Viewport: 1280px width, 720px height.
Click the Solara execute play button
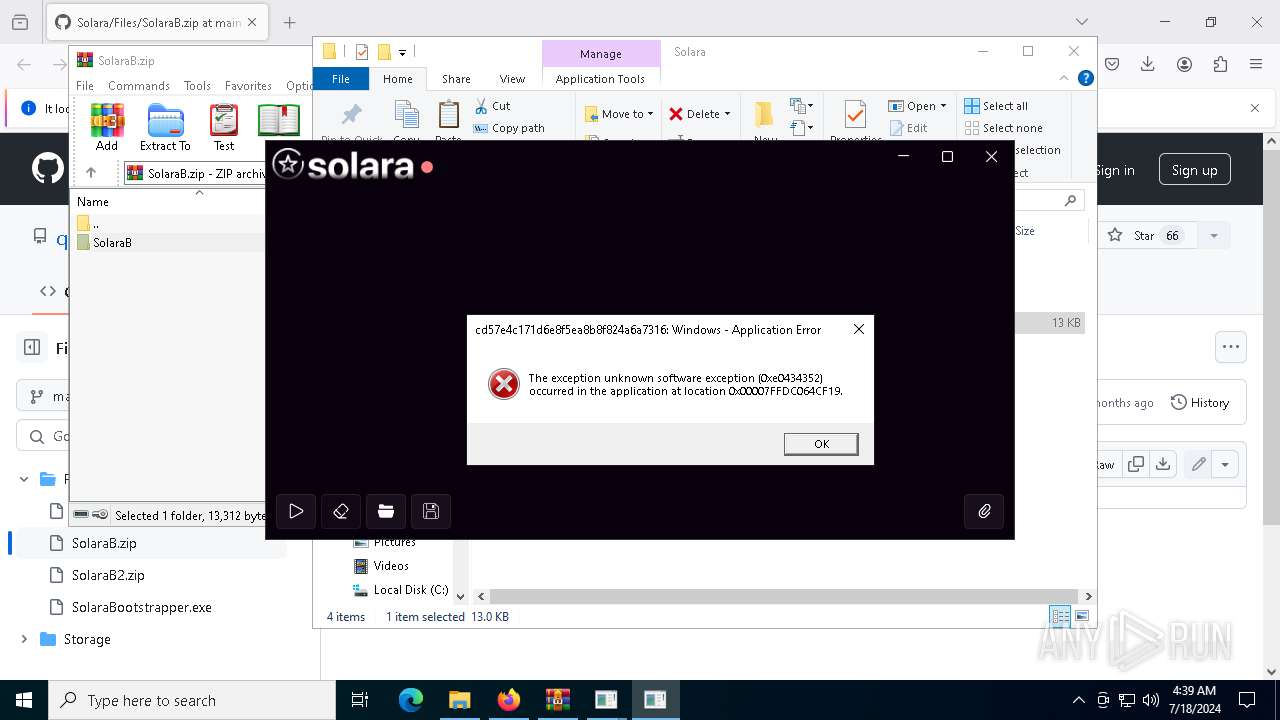pos(296,511)
